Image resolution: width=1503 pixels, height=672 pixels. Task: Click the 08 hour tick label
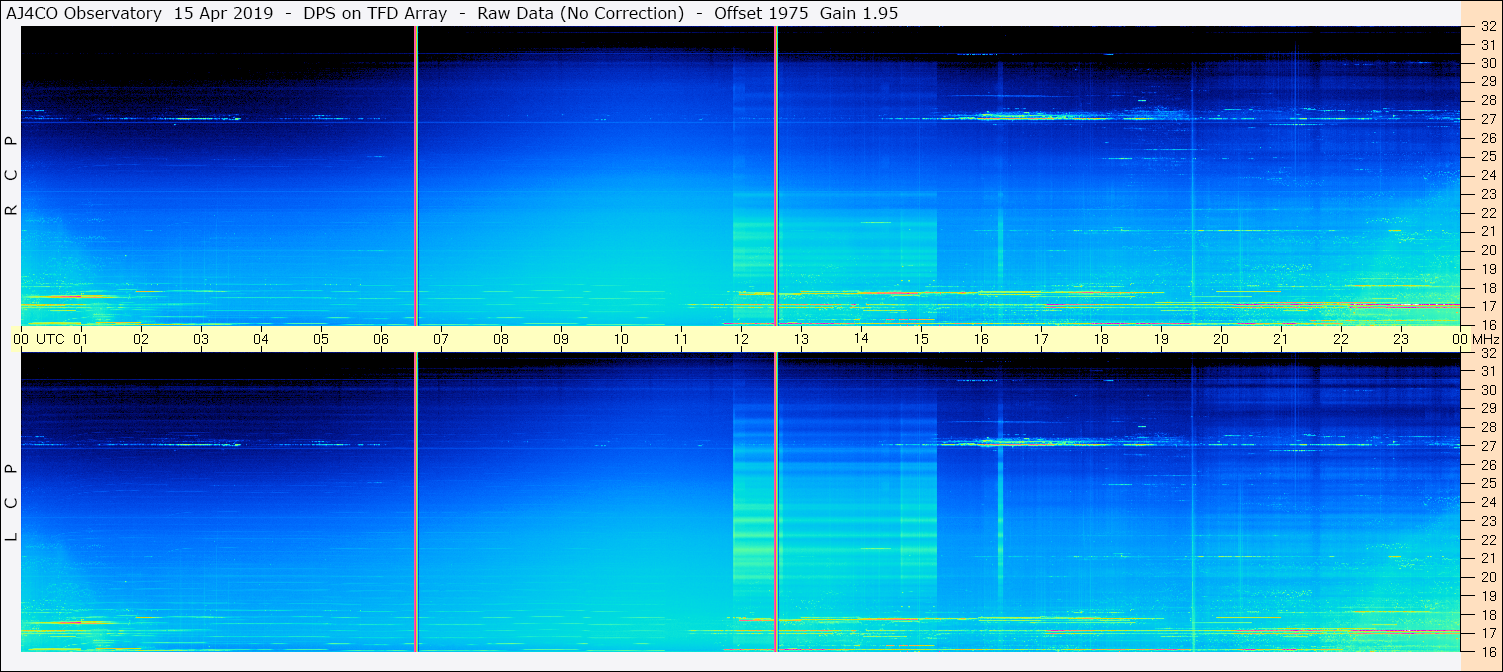tap(501, 339)
